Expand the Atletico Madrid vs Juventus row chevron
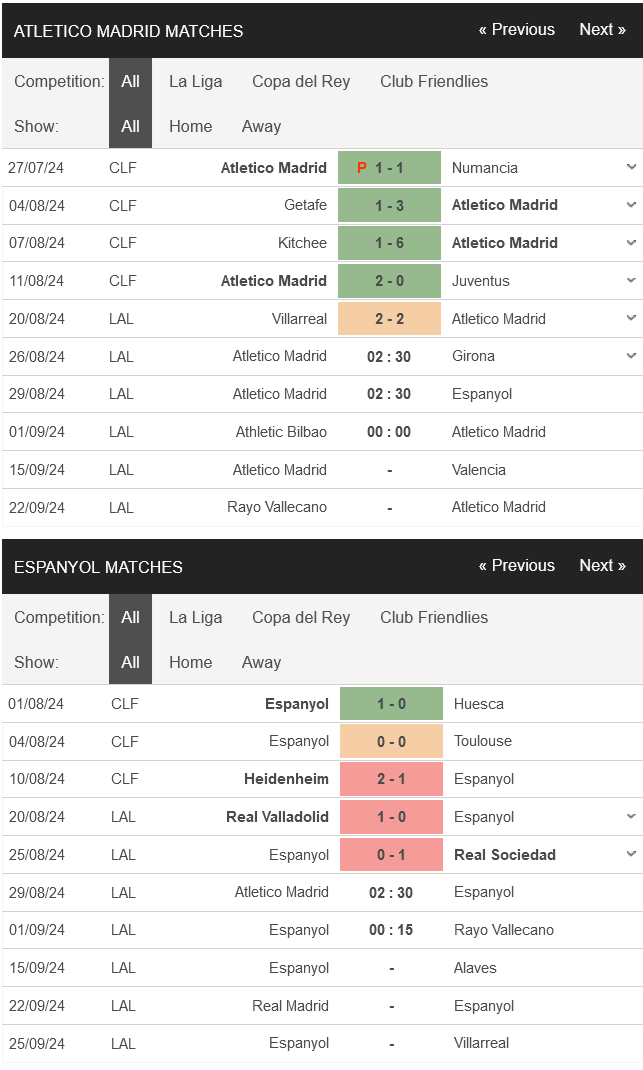 click(x=631, y=280)
